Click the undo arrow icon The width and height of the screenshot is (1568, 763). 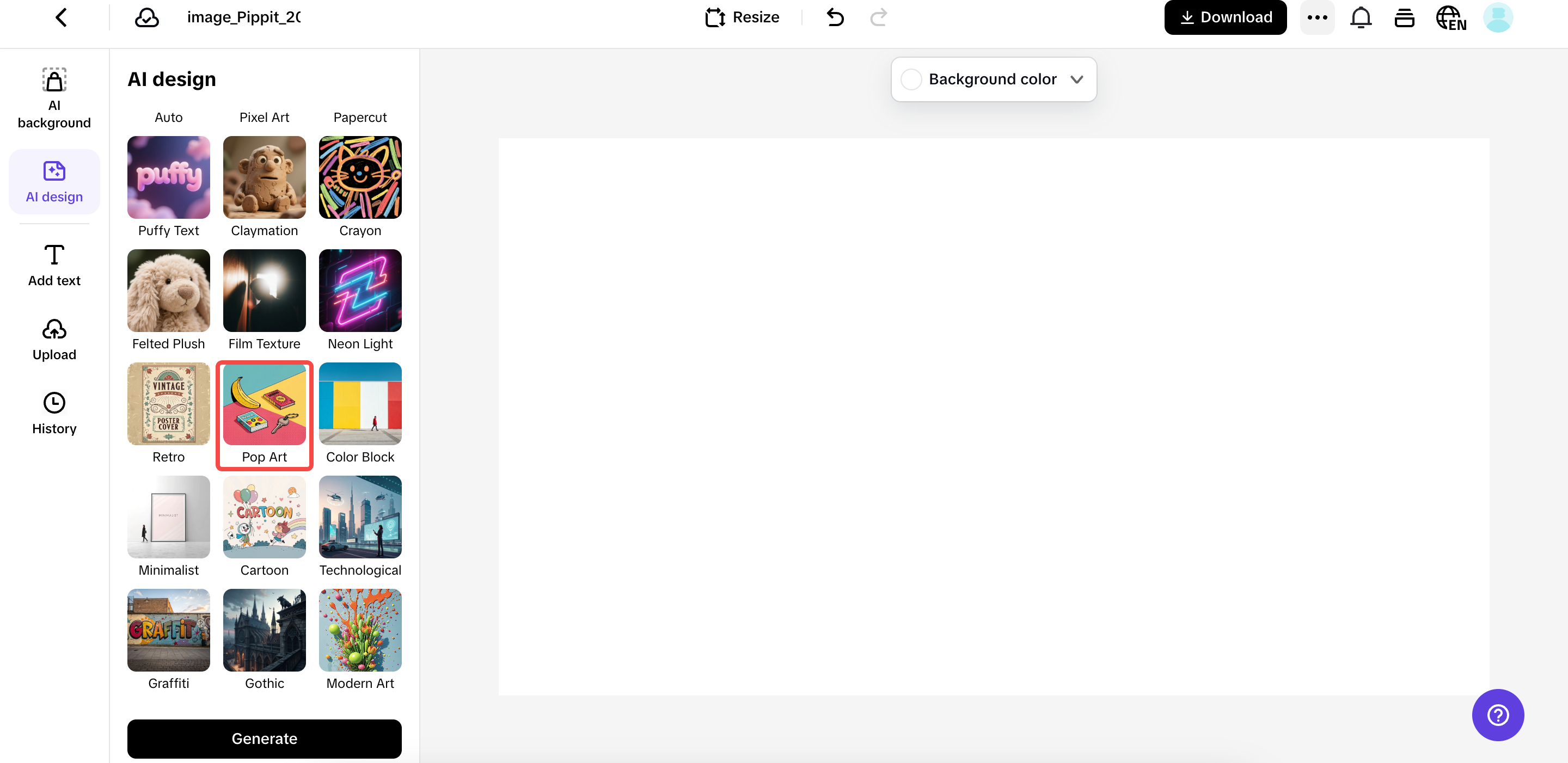tap(835, 17)
